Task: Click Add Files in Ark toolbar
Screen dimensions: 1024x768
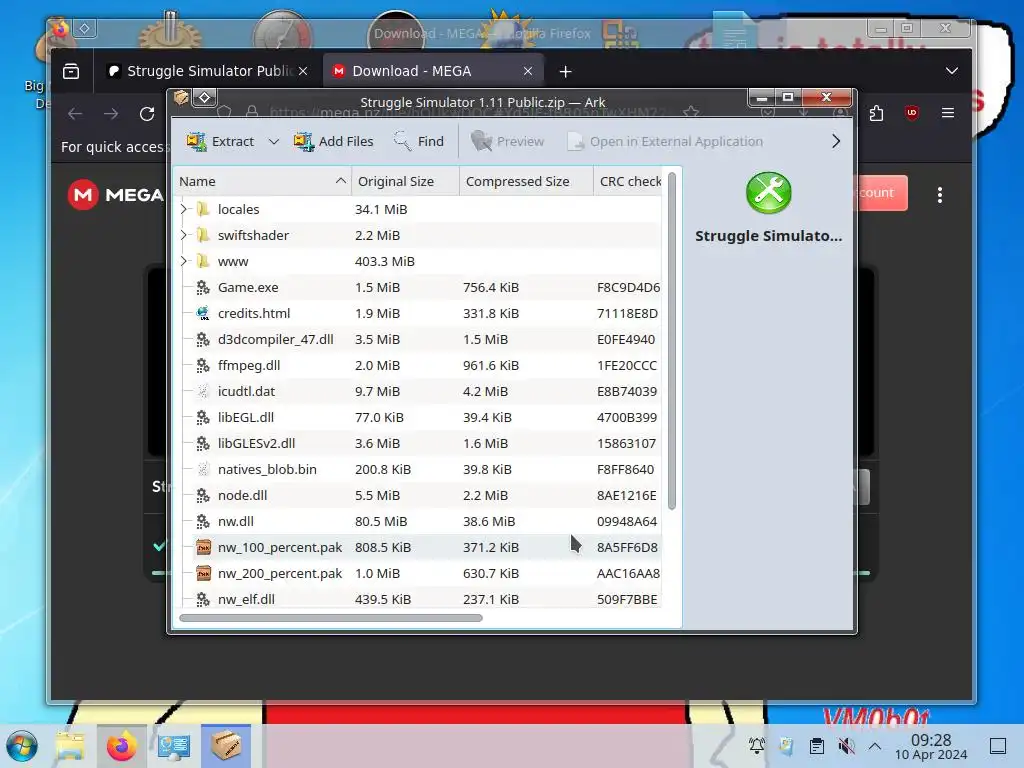Action: tap(333, 141)
